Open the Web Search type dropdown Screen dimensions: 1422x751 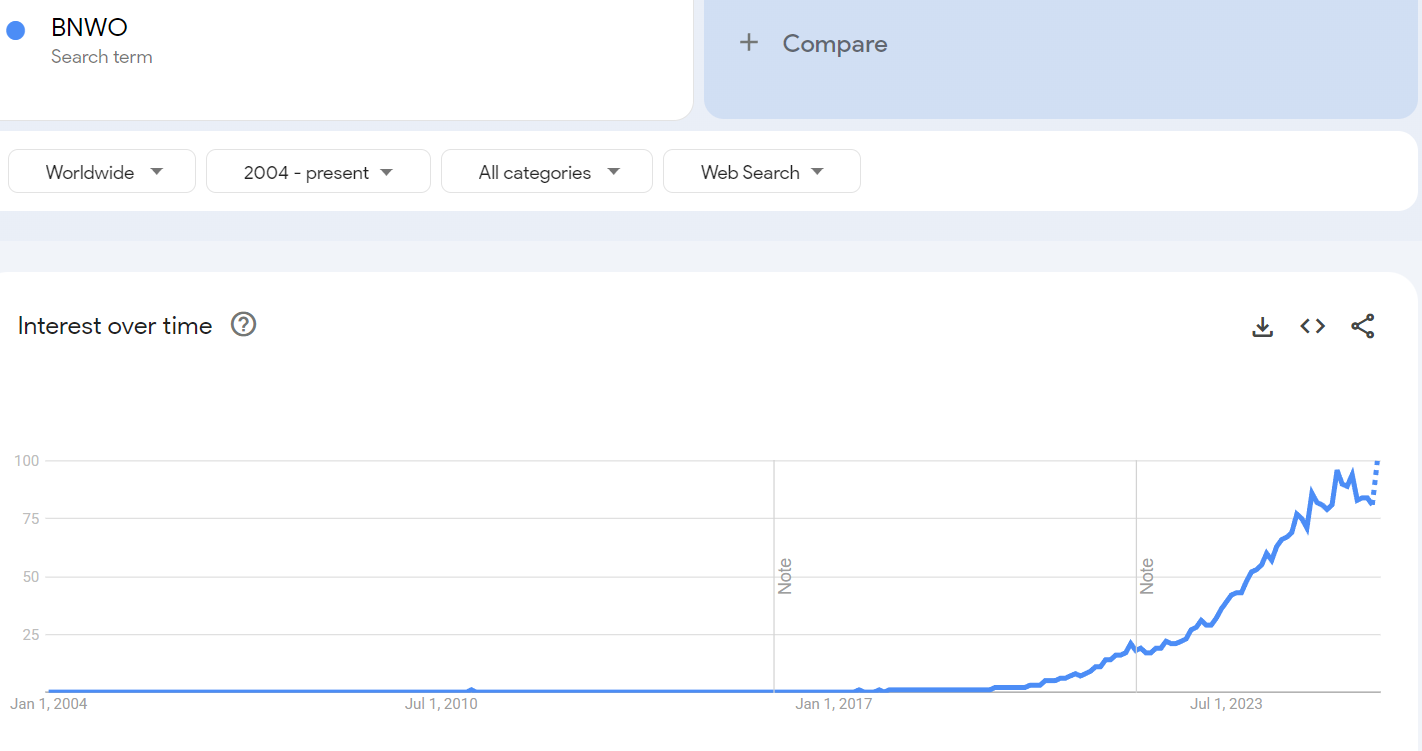tap(762, 172)
